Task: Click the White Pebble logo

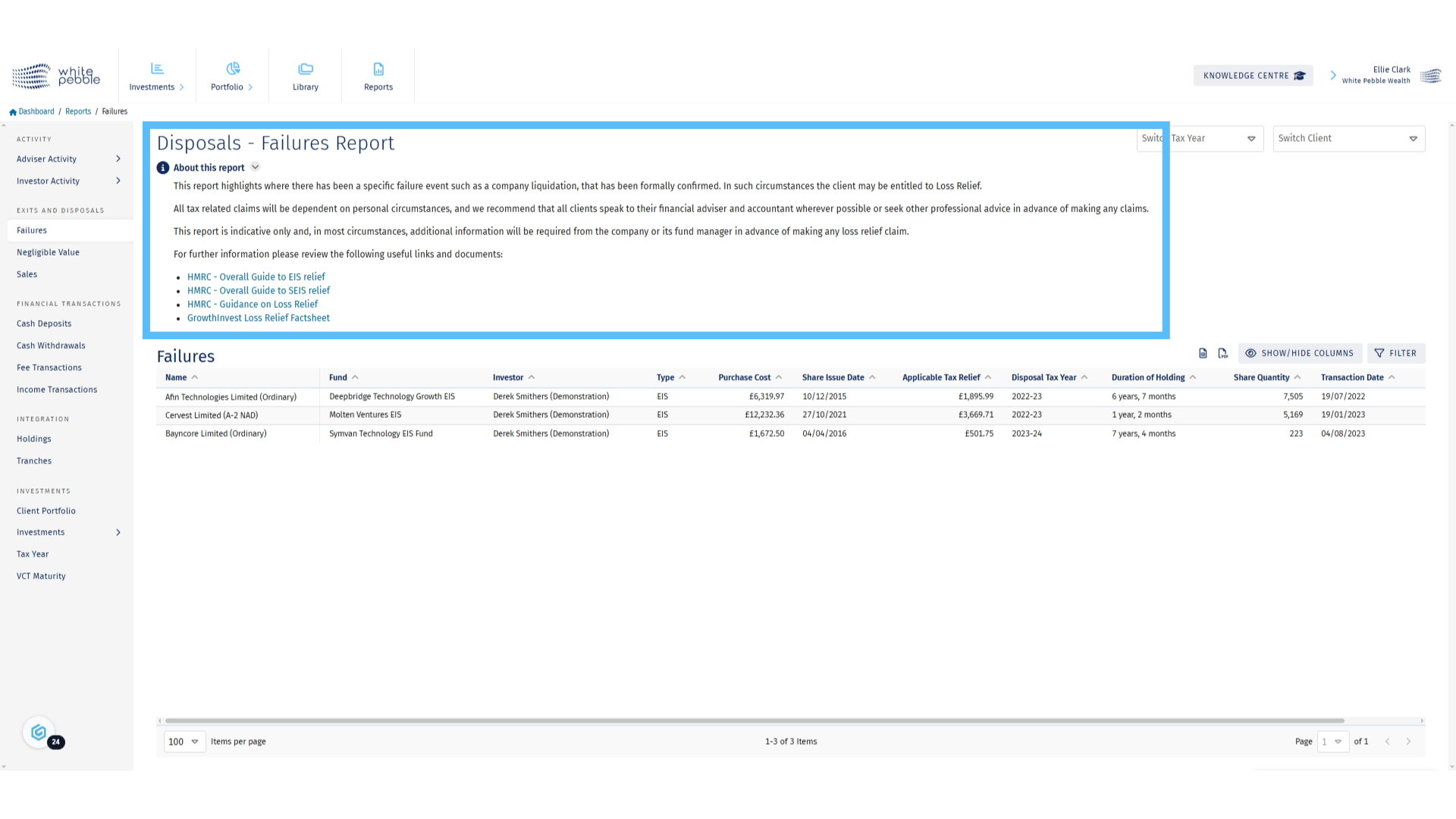Action: 56,76
